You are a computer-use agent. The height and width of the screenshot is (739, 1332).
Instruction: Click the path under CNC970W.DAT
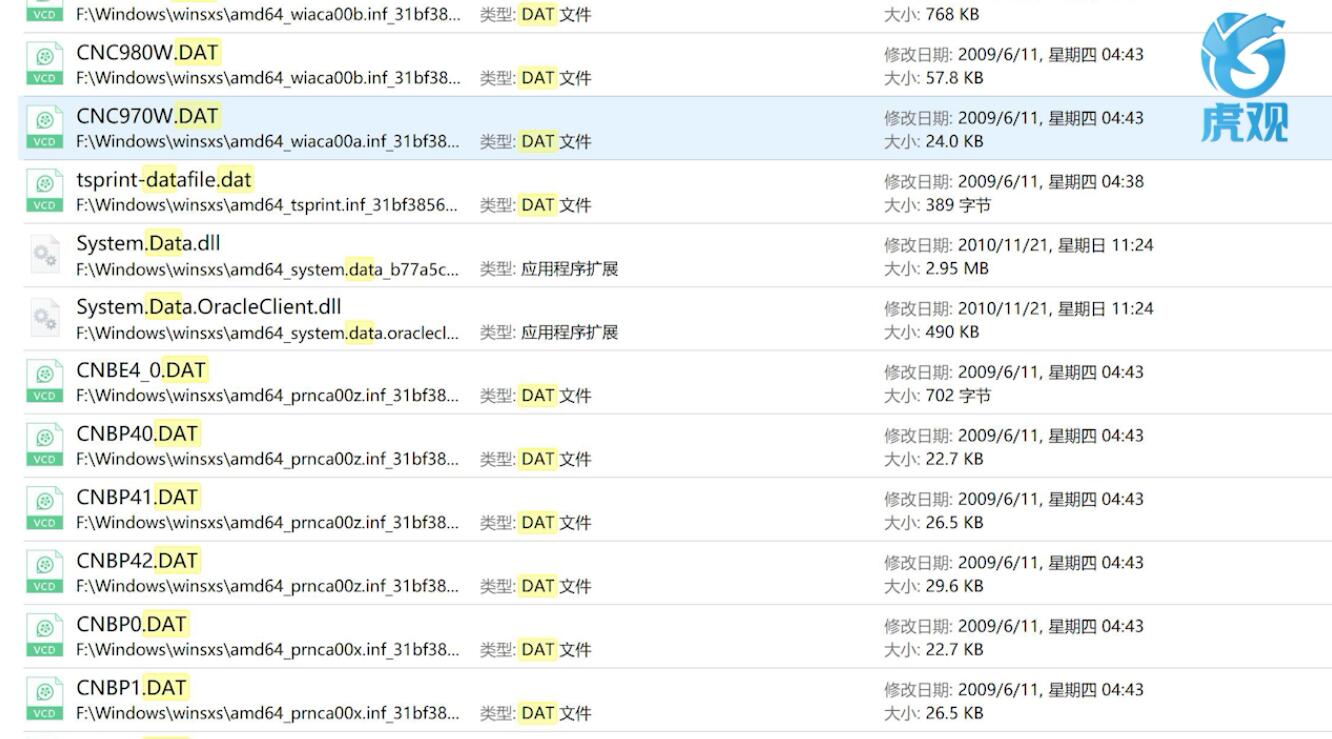[x=268, y=141]
